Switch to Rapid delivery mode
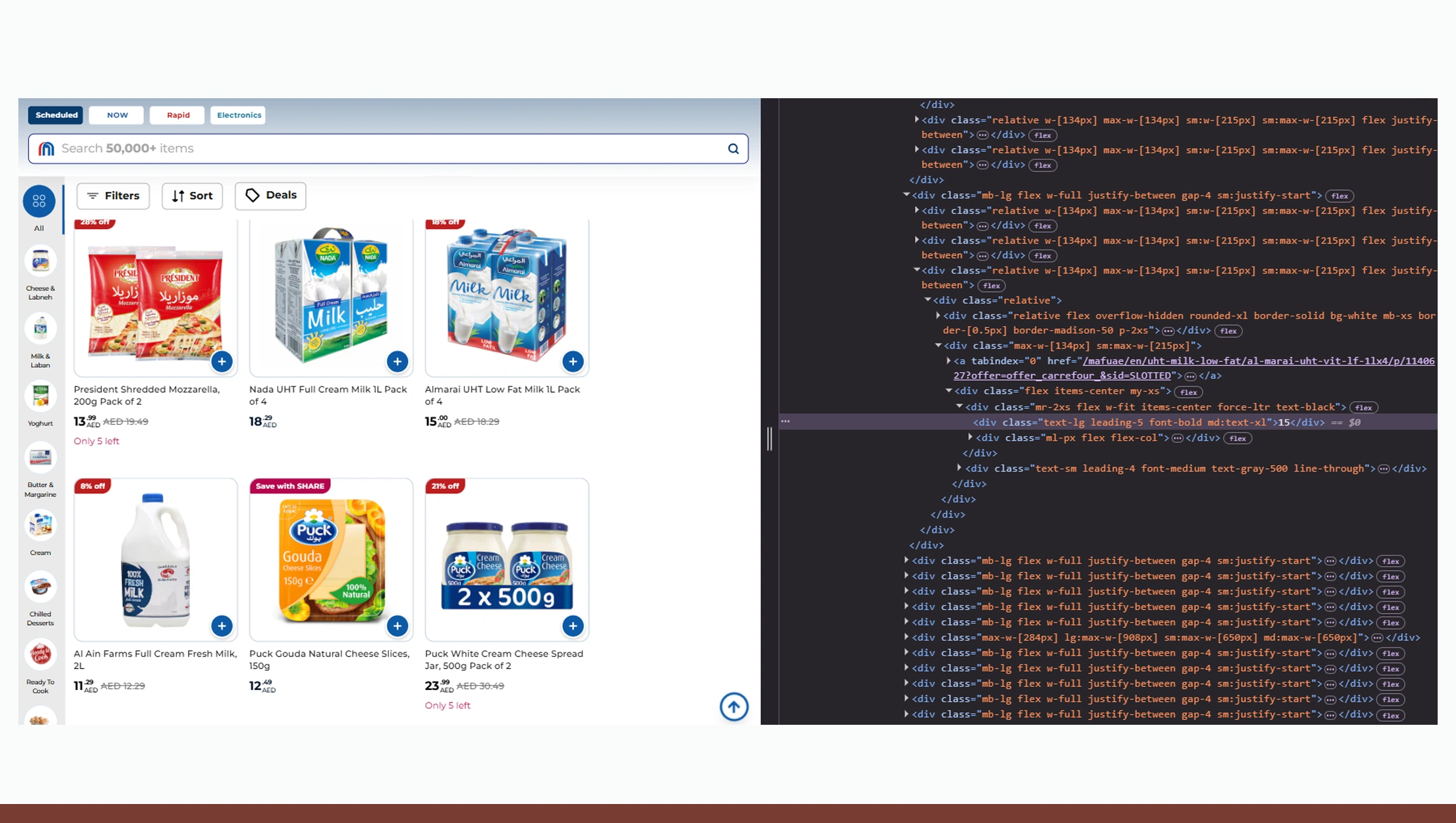 click(177, 115)
